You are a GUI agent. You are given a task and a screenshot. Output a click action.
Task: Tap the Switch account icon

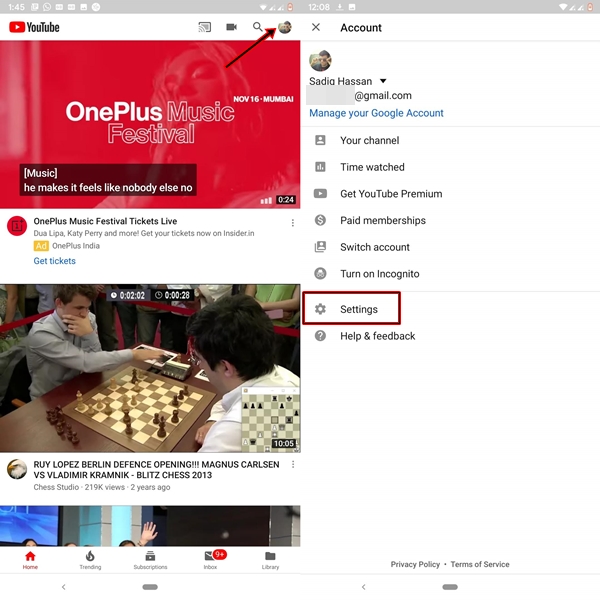tap(320, 247)
